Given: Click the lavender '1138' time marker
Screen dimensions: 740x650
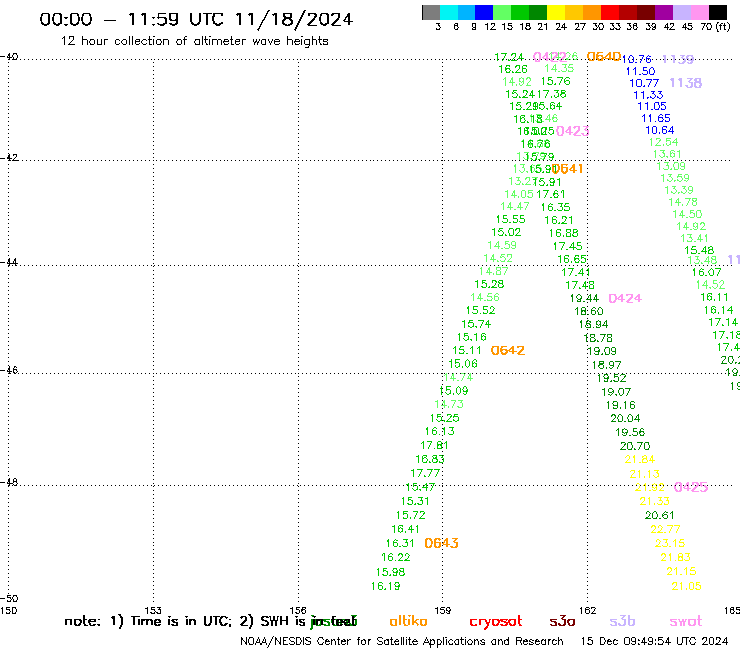Looking at the screenshot, I should click(686, 83).
